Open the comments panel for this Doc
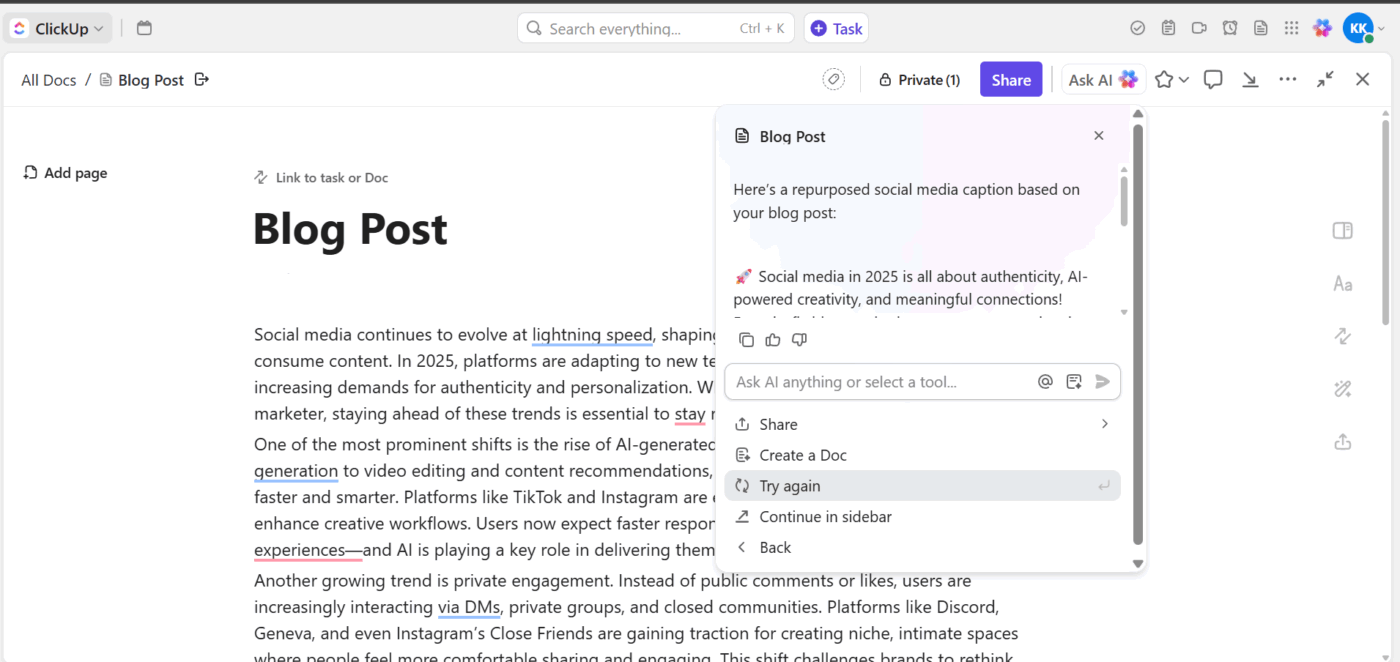This screenshot has height=662, width=1400. (x=1212, y=79)
